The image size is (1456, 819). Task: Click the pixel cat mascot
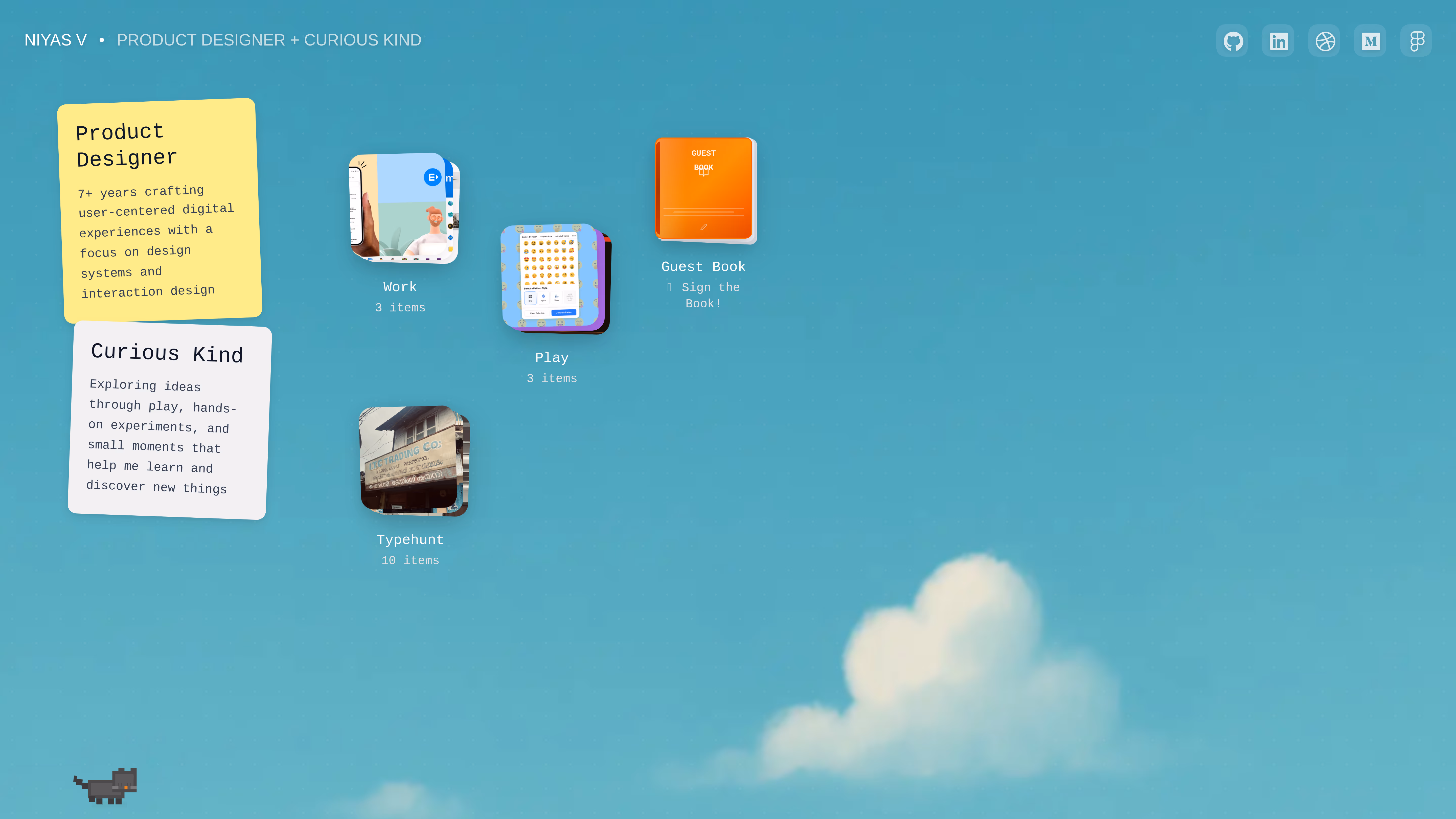click(x=106, y=786)
